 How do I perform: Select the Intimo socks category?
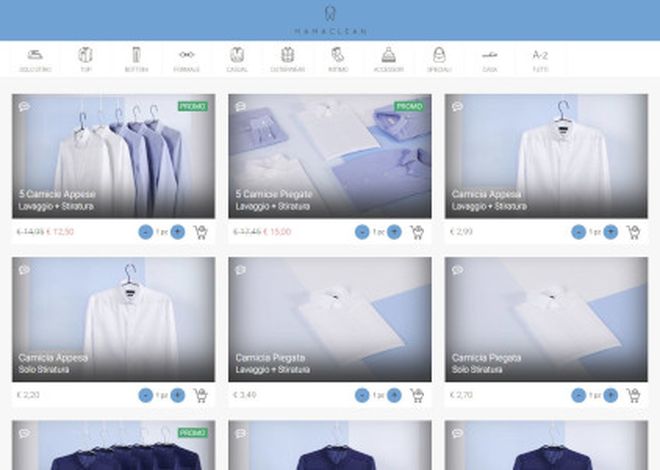tap(338, 59)
